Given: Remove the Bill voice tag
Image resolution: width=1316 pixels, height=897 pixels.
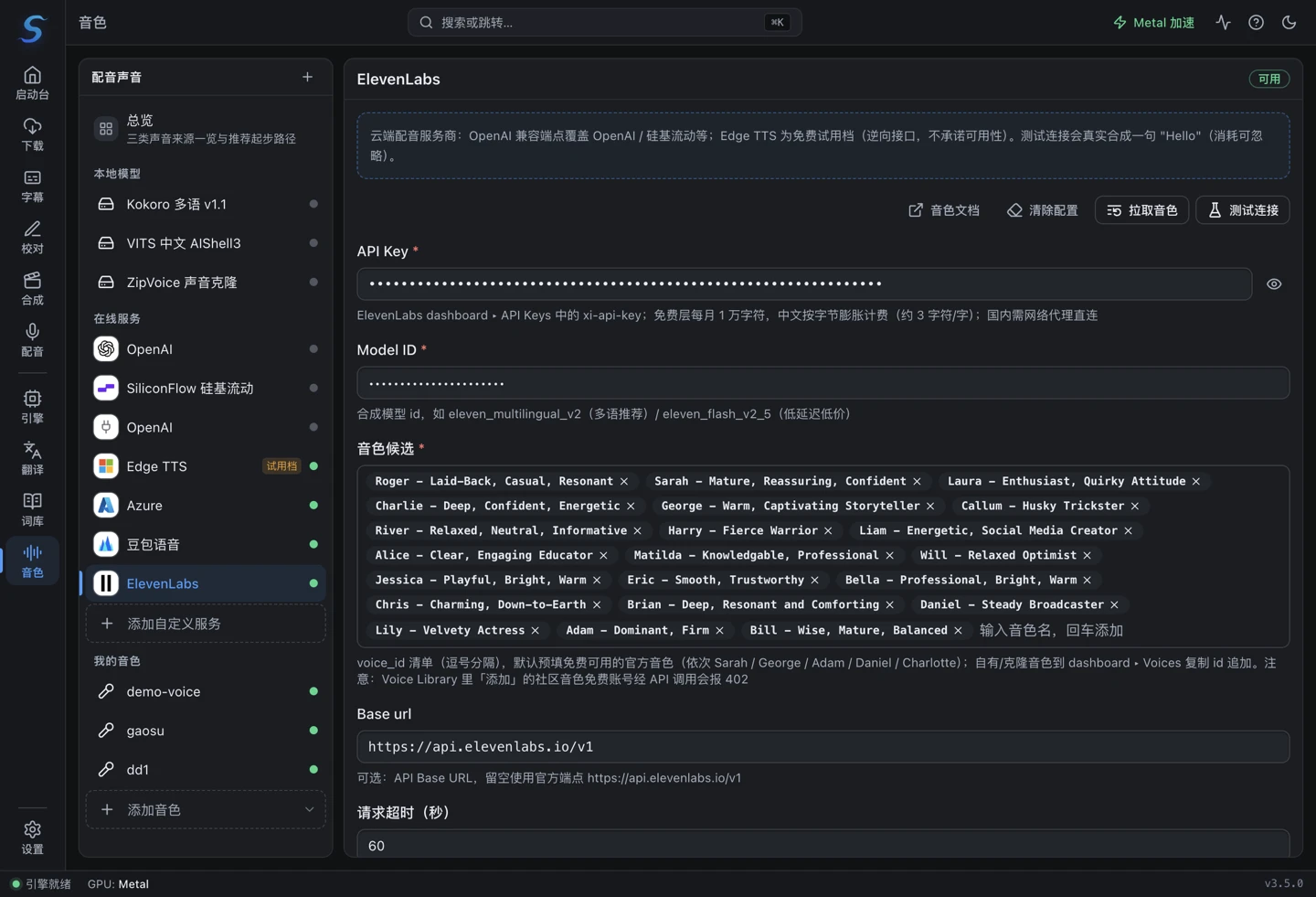Looking at the screenshot, I should pyautogui.click(x=958, y=631).
